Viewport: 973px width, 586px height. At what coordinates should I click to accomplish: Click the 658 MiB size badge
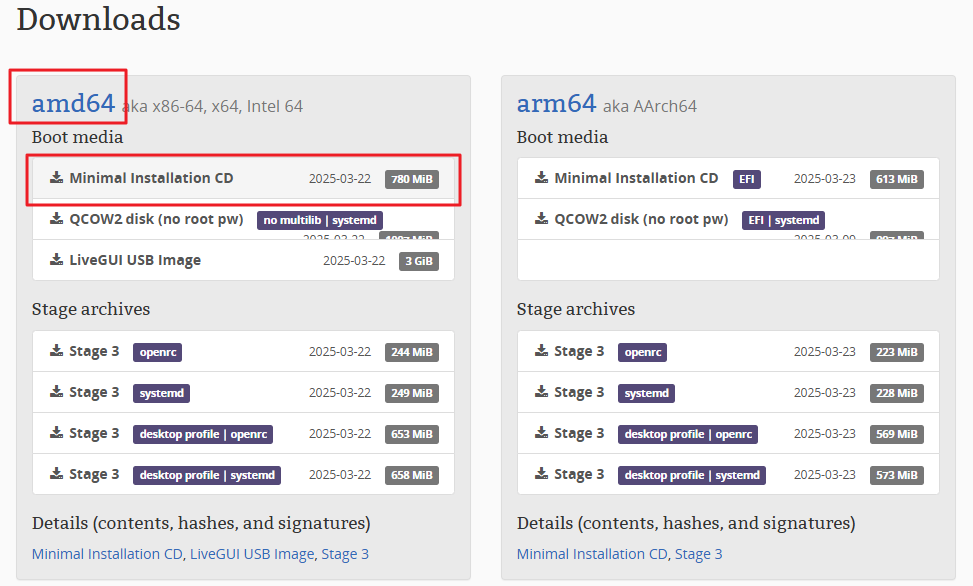click(x=412, y=475)
